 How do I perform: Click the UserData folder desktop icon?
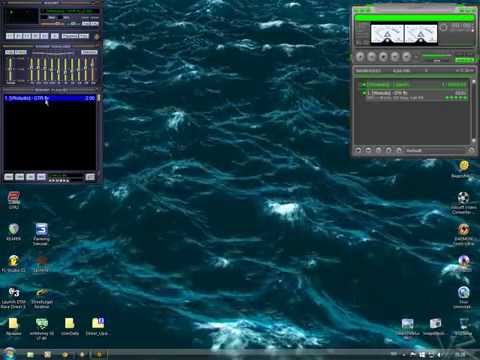(70, 326)
